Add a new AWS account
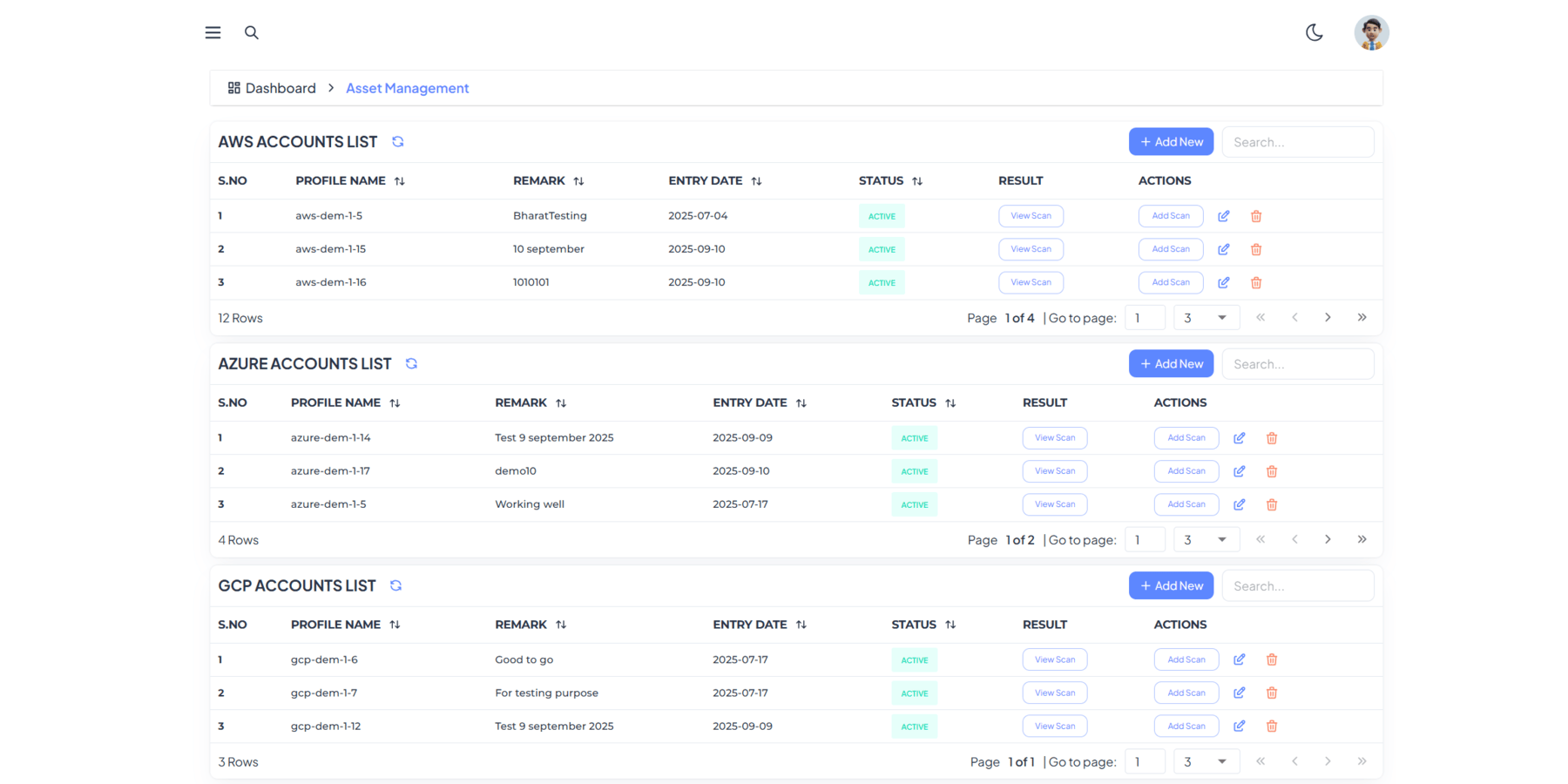1568x784 pixels. tap(1171, 141)
